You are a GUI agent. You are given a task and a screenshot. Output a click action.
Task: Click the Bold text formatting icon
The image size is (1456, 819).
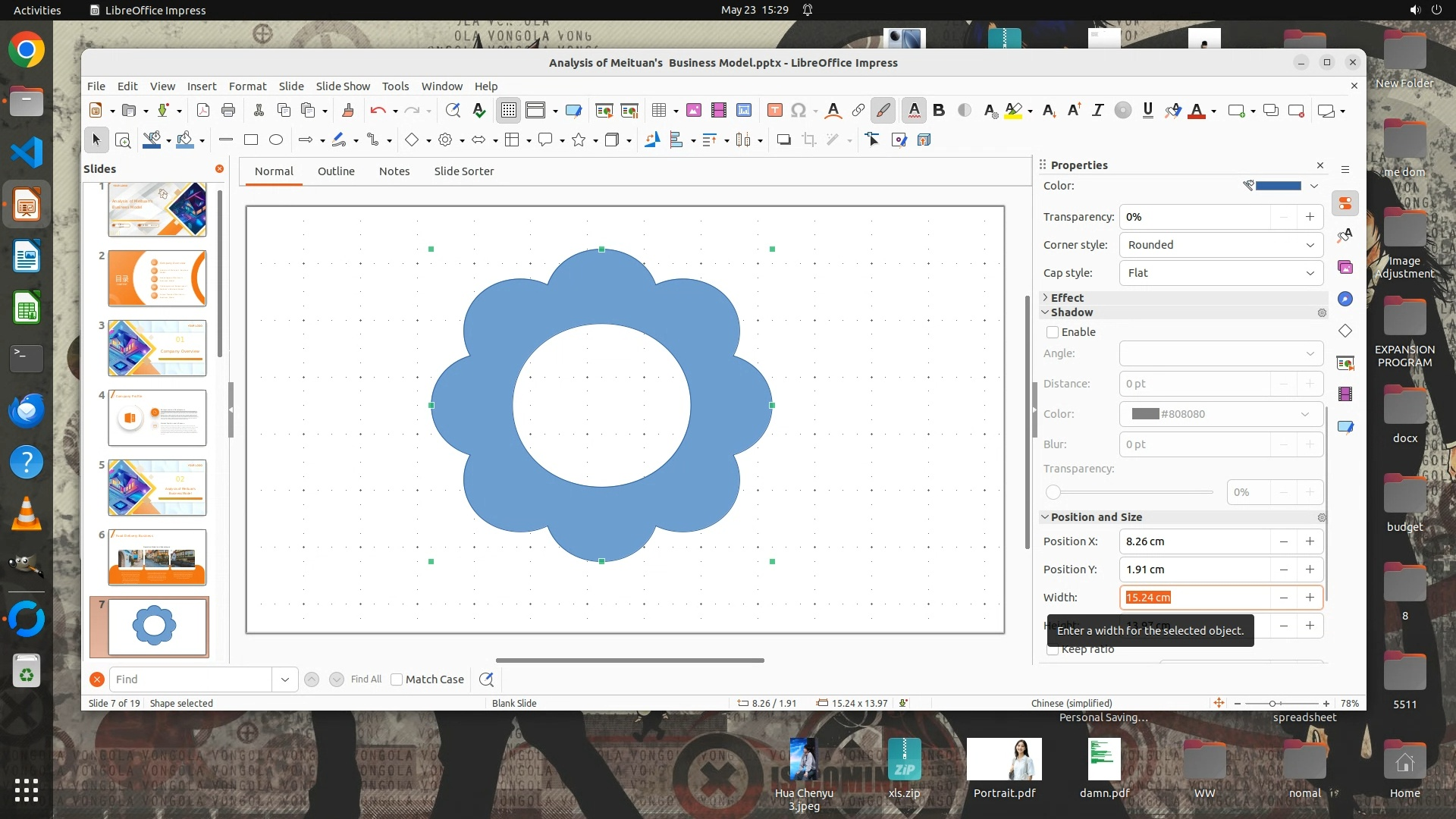pos(939,111)
